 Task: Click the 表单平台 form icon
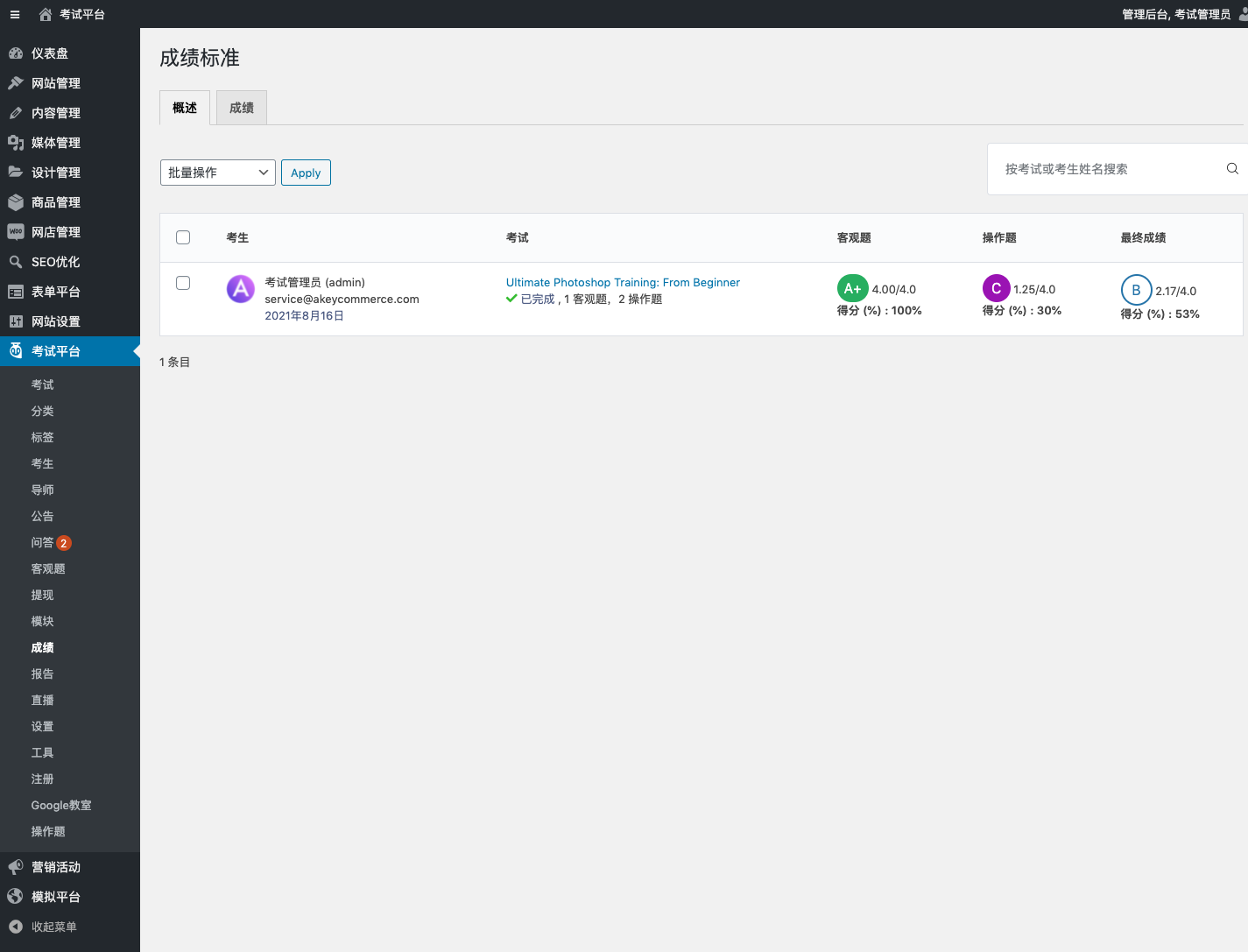point(16,292)
